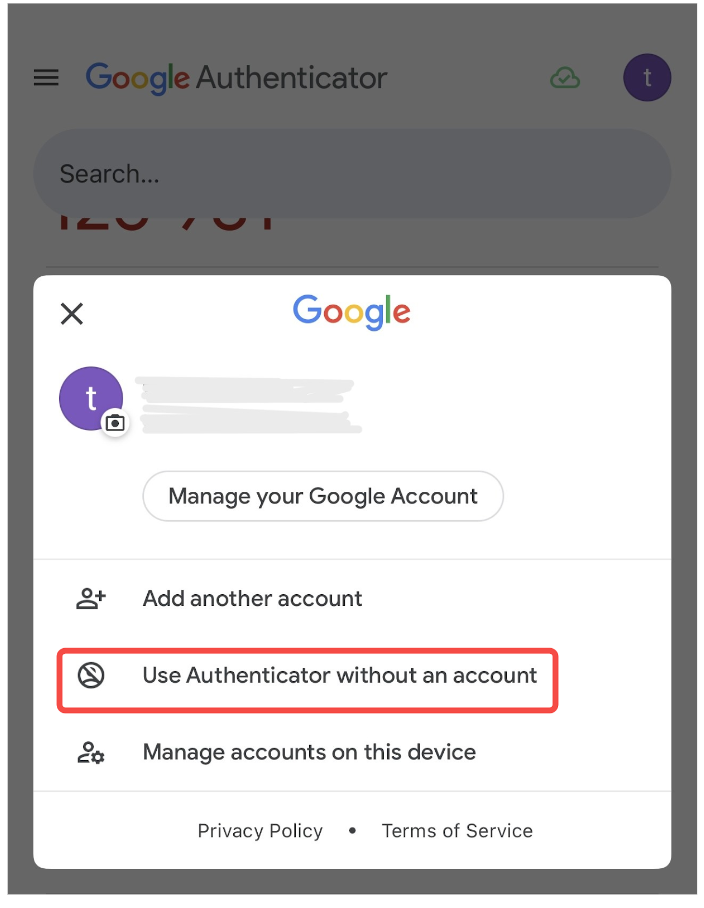Open the Terms of Service link
704x908 pixels.
tap(457, 831)
